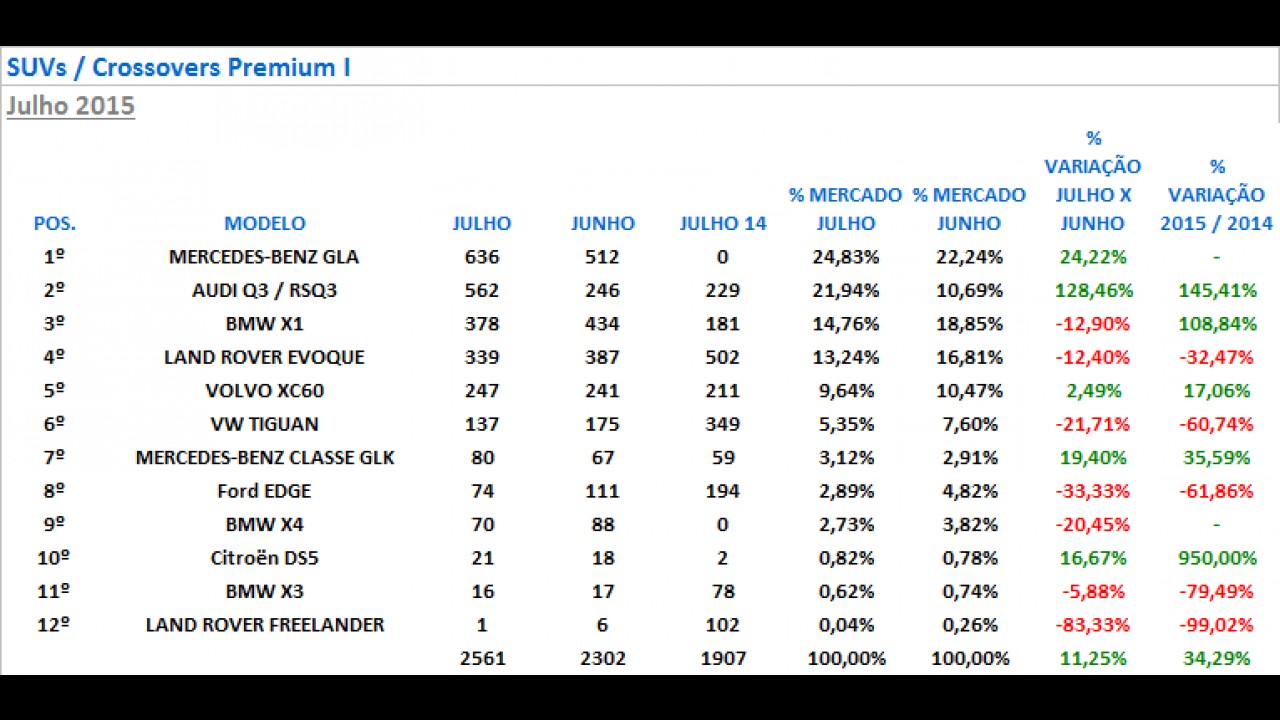Click the variation '-20,45%'
Screen dimensions: 1280x720
pos(1092,525)
